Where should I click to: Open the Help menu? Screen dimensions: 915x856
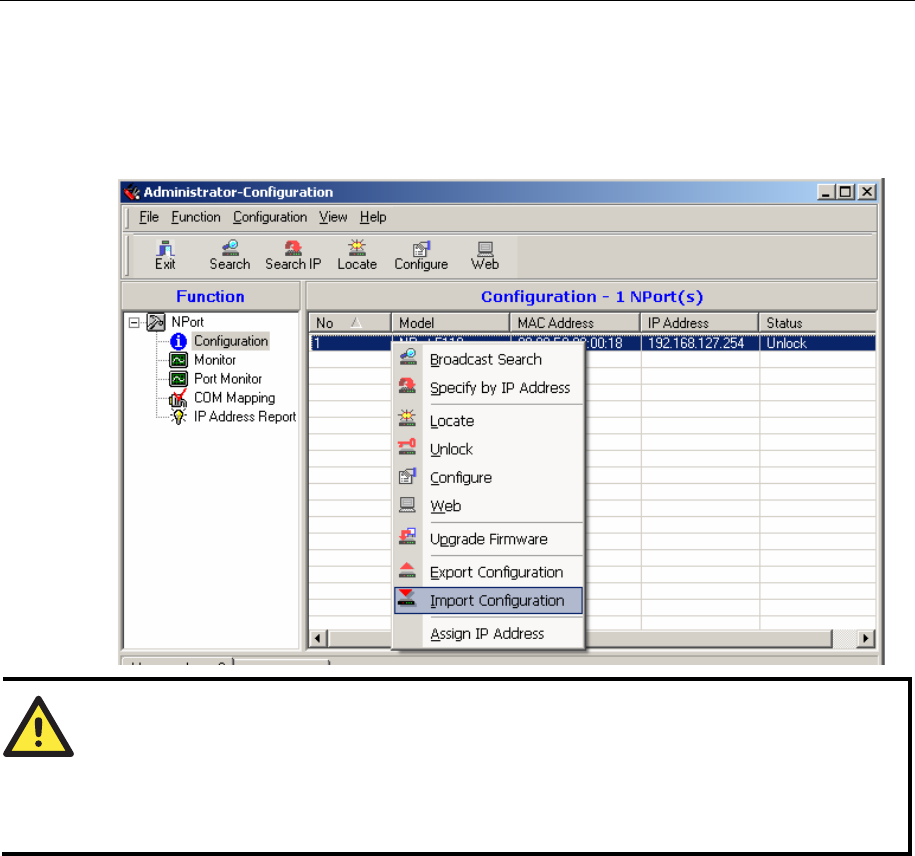pyautogui.click(x=373, y=217)
